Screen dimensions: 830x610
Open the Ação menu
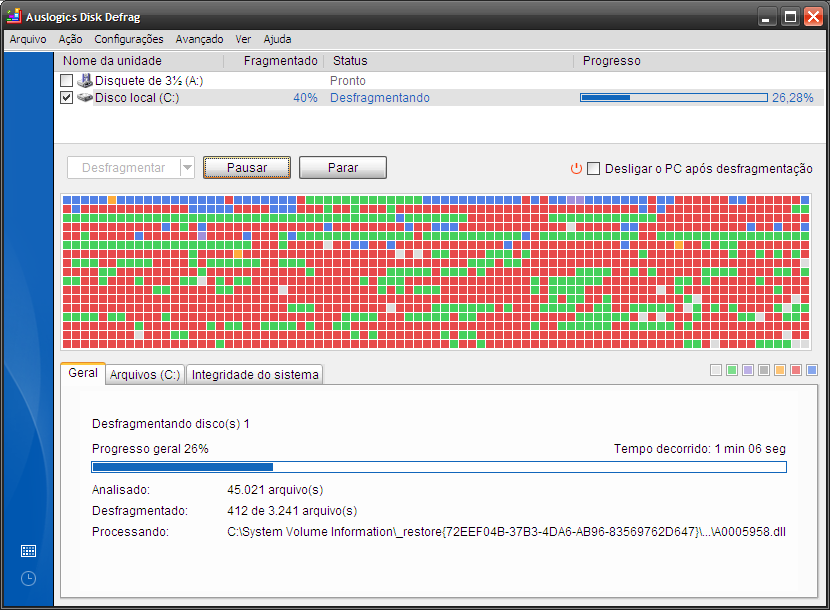point(70,39)
